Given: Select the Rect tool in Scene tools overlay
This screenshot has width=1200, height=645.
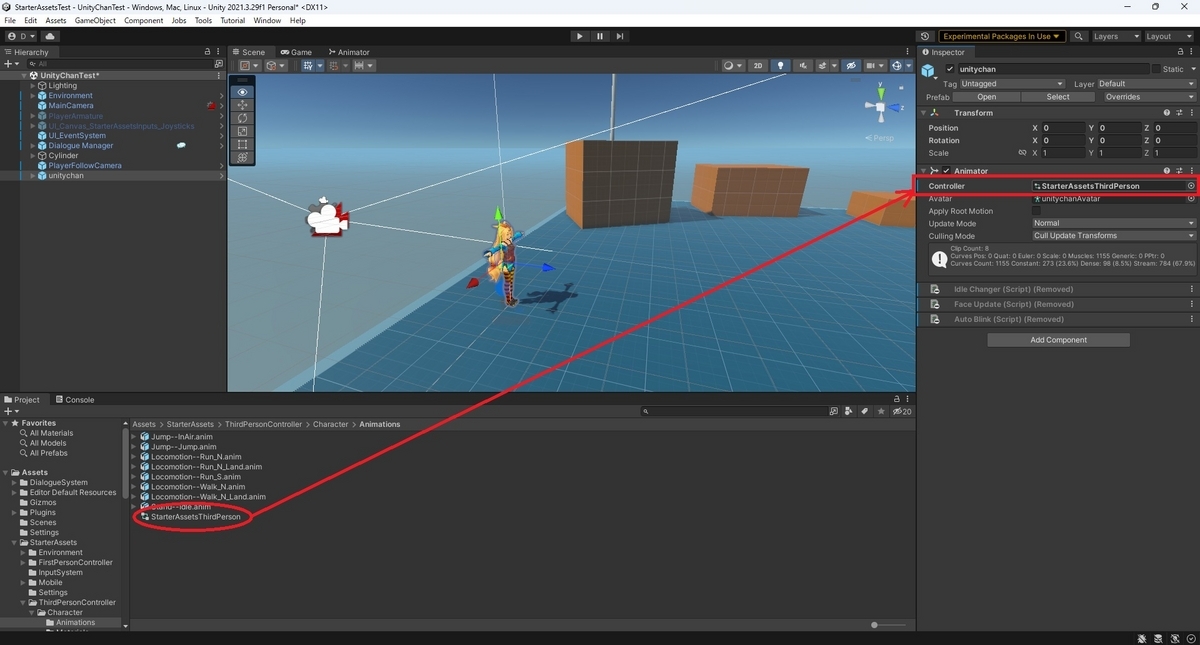Looking at the screenshot, I should click(x=242, y=144).
